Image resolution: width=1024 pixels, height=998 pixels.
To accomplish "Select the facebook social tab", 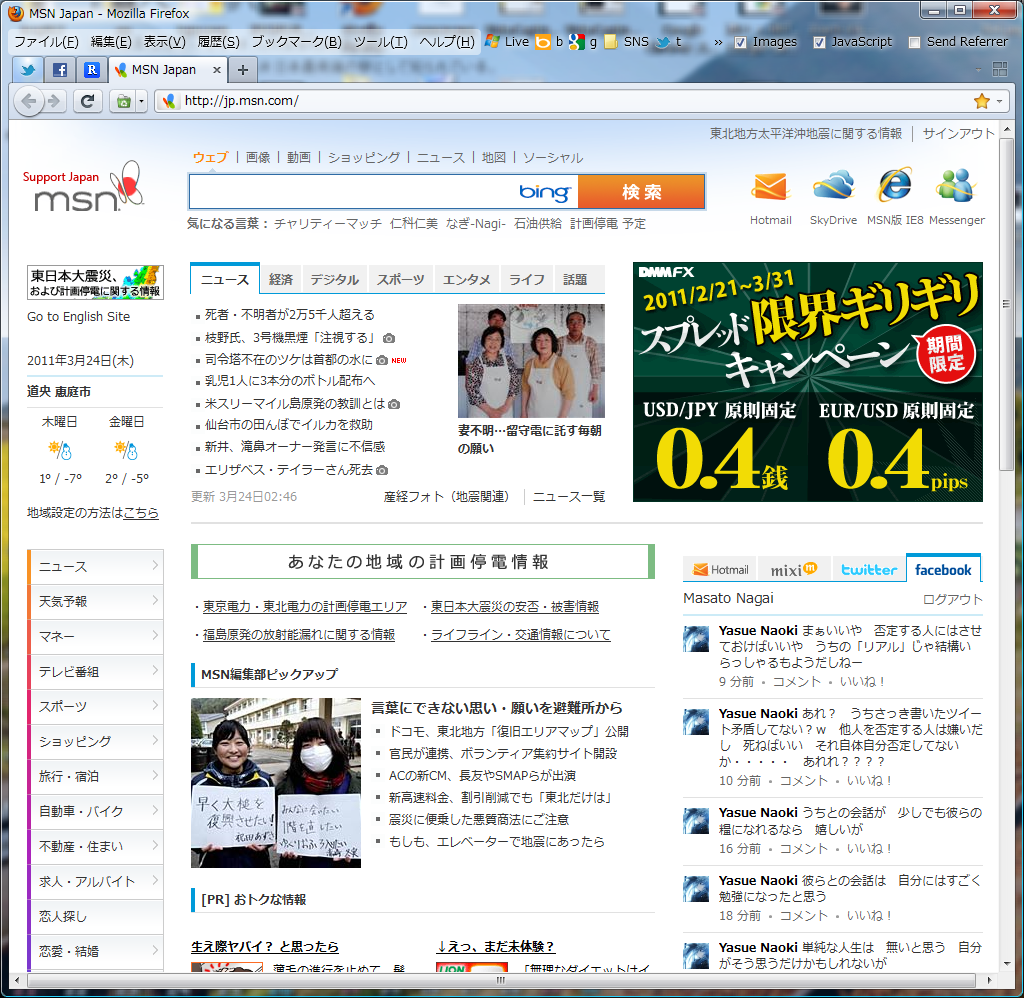I will [943, 570].
